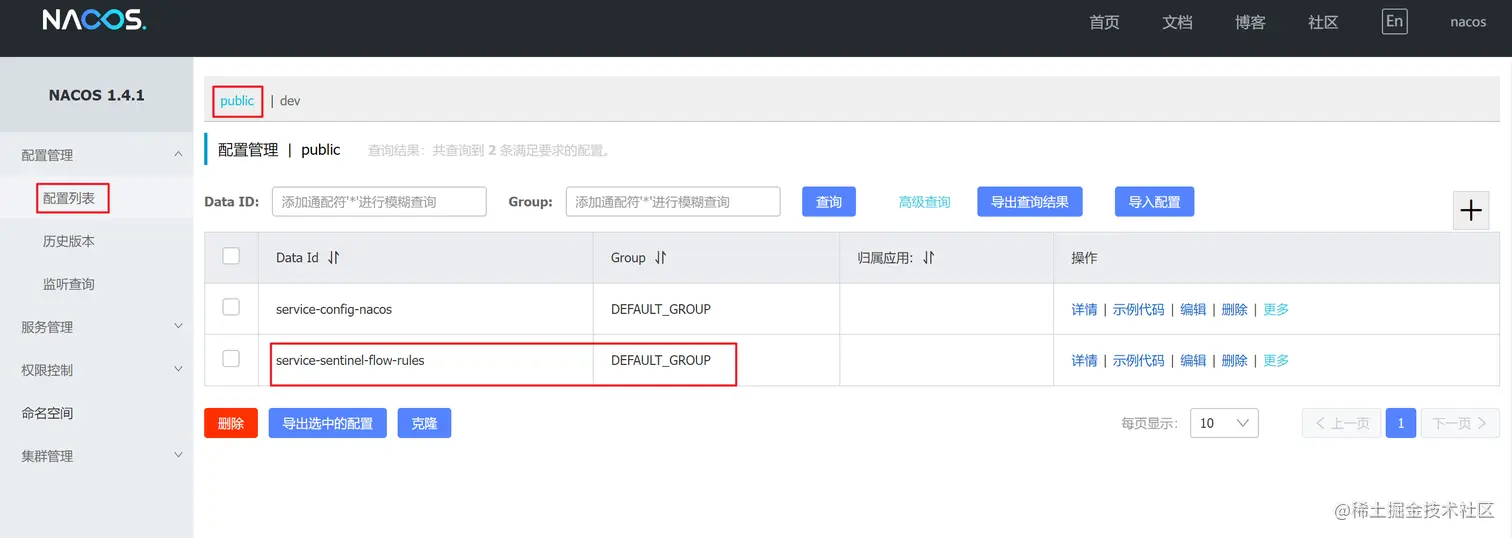Click 导入配置 button
The image size is (1512, 538).
click(x=1154, y=202)
